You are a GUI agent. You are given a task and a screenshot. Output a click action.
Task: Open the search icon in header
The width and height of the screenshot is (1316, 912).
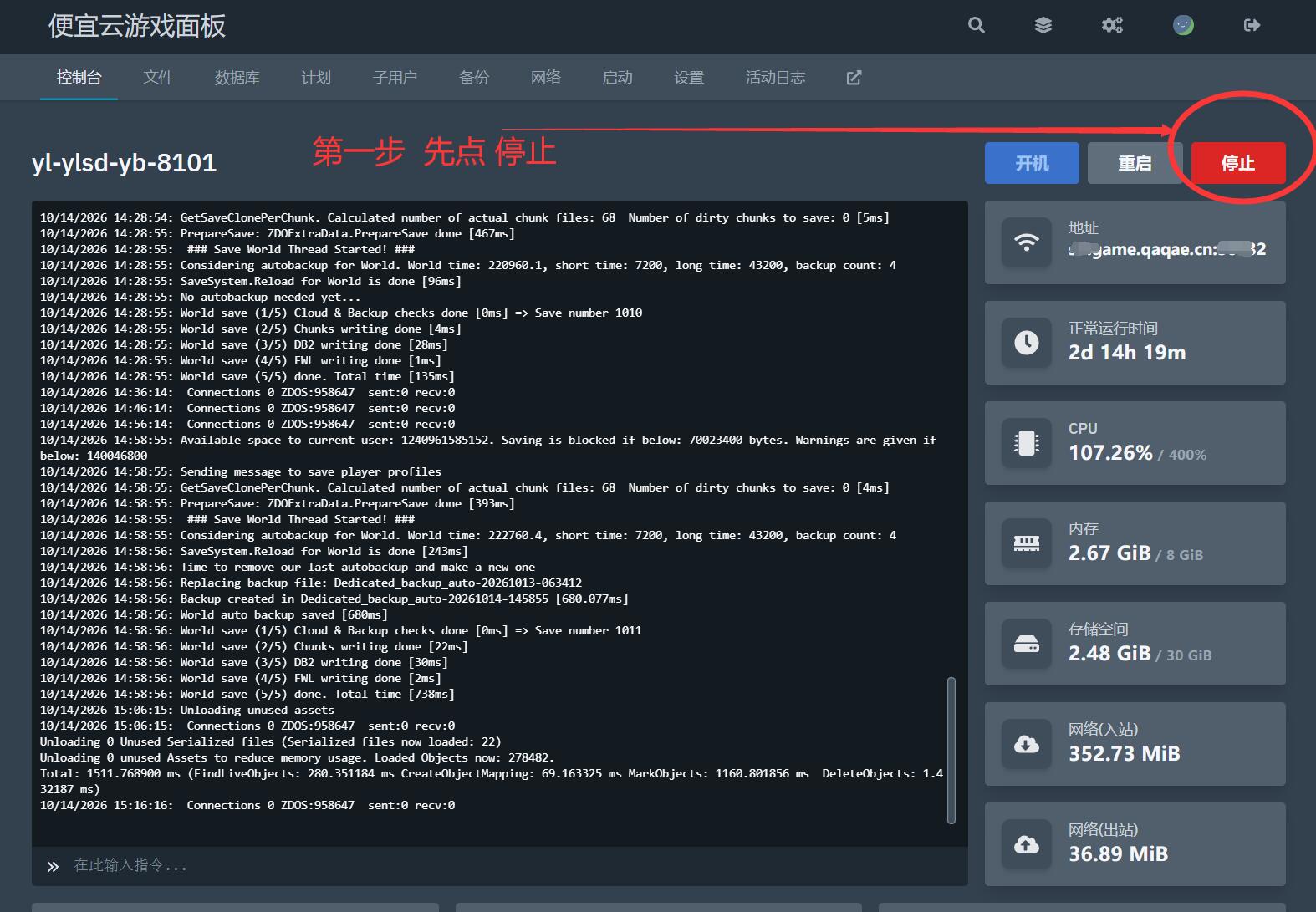click(976, 25)
